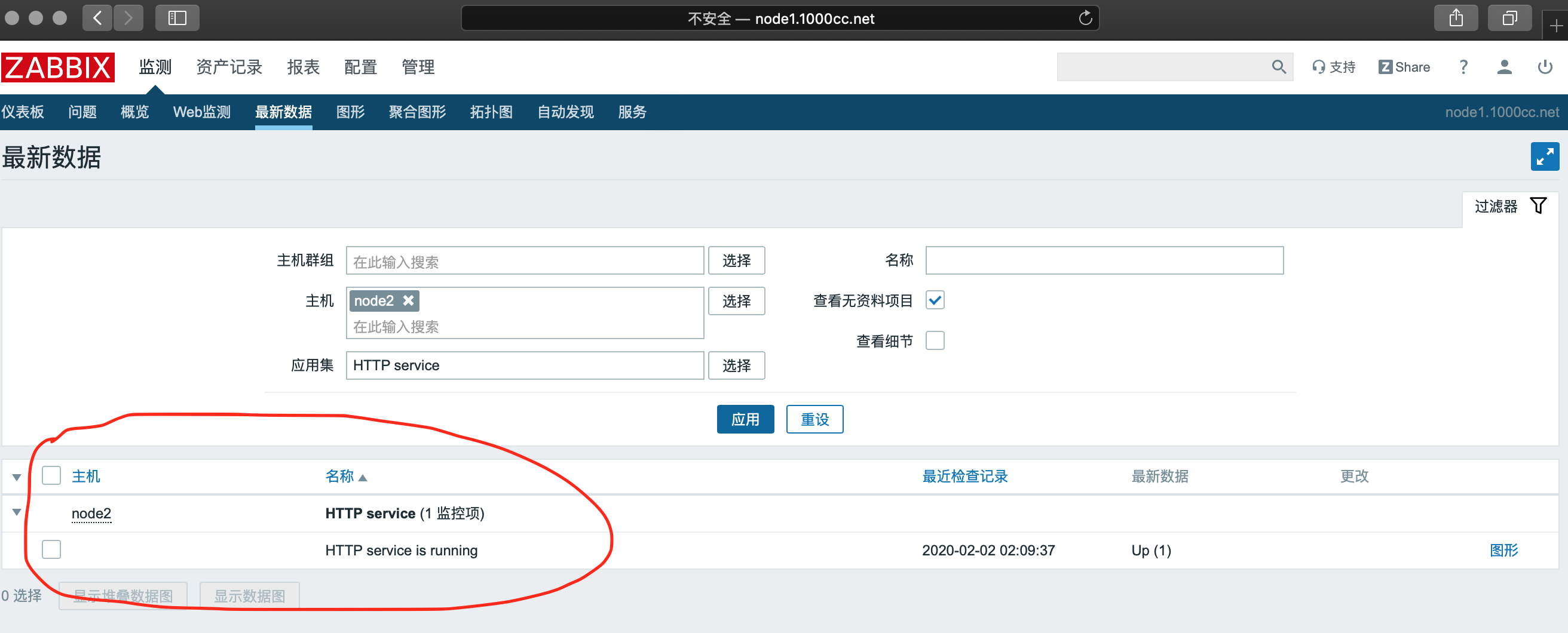Click the 名称 filter input field

coord(1104,260)
